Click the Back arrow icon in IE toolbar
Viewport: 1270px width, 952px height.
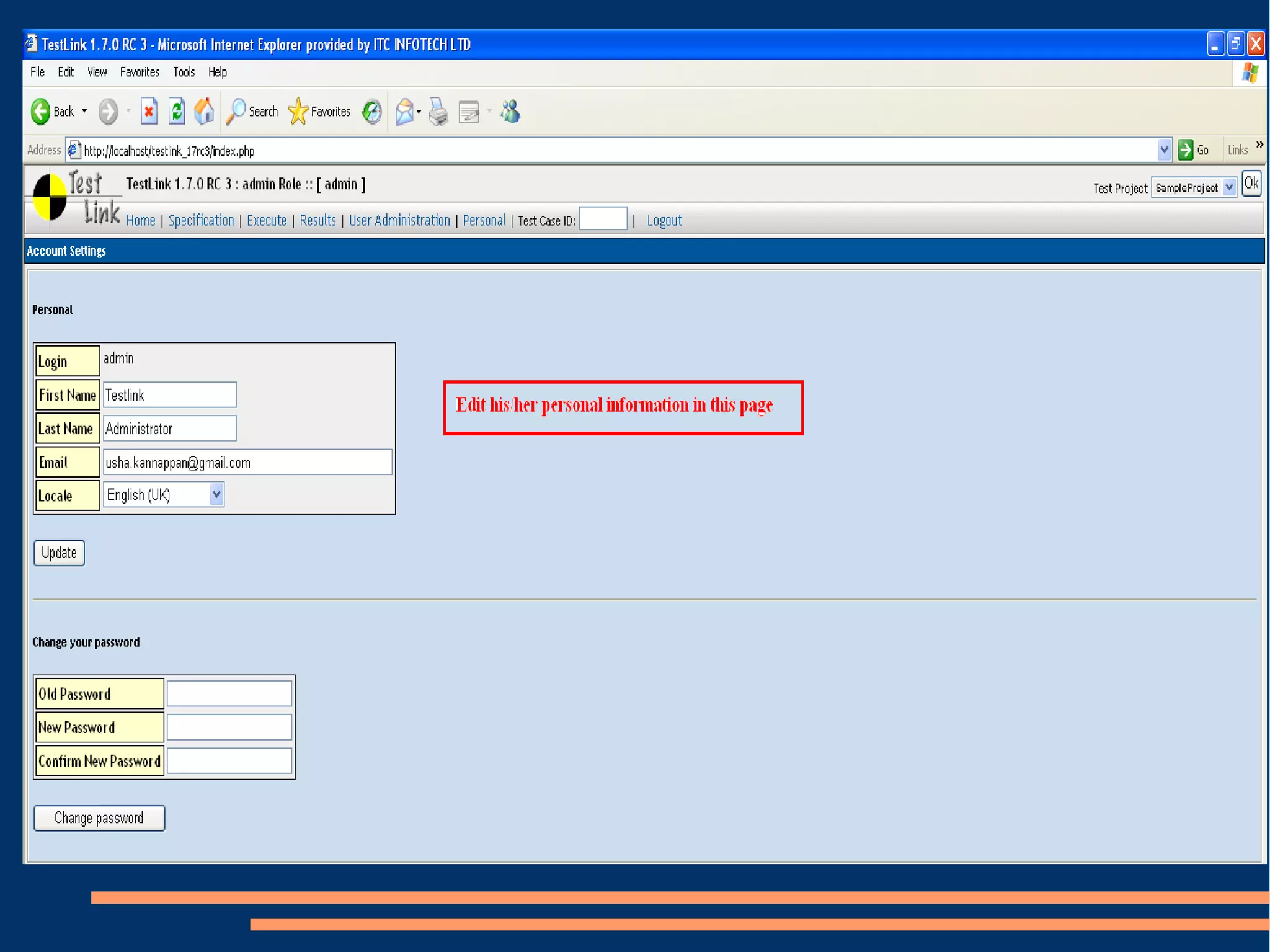point(40,112)
